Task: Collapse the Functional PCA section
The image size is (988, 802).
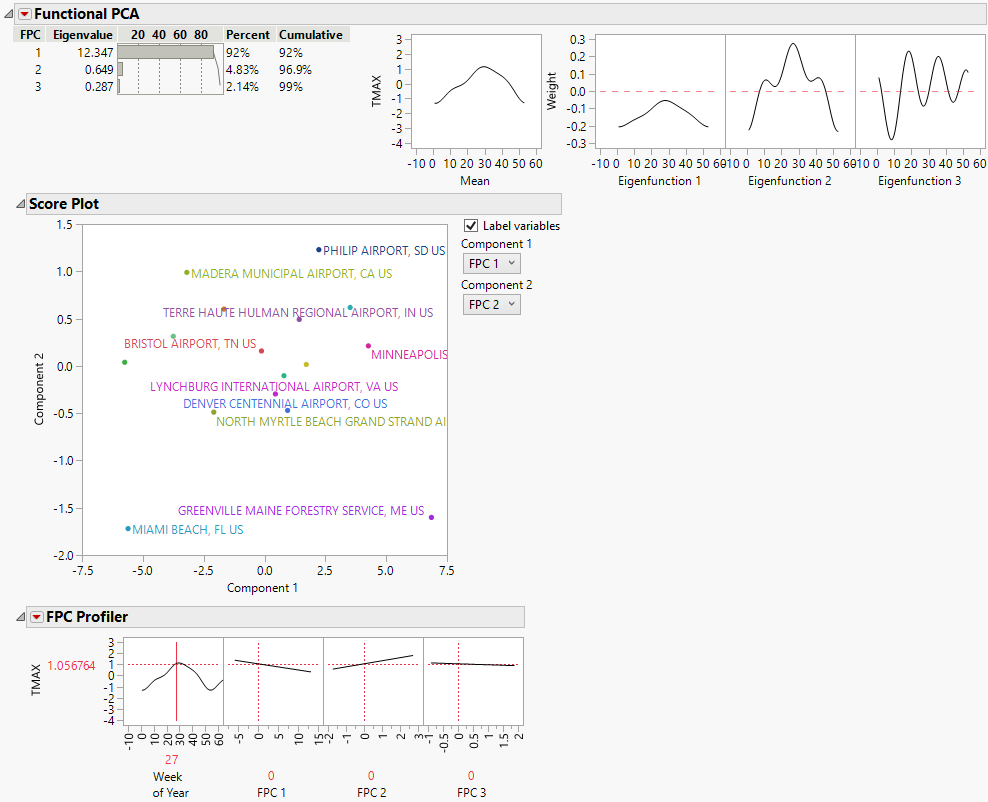Action: pos(9,14)
